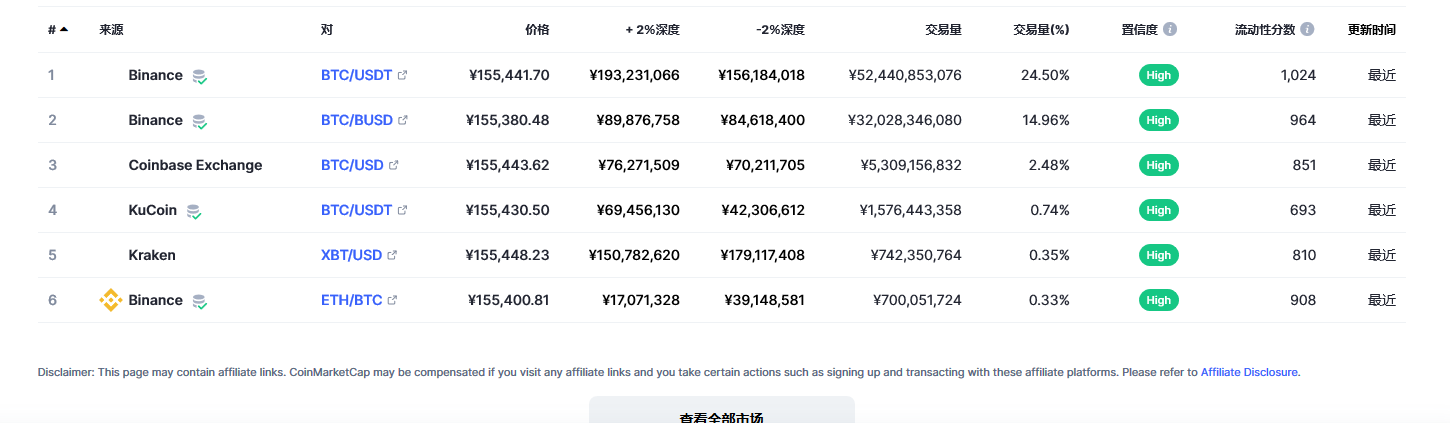Click the verified coins icon beside Binance row 1
The height and width of the screenshot is (430, 1450).
(200, 76)
